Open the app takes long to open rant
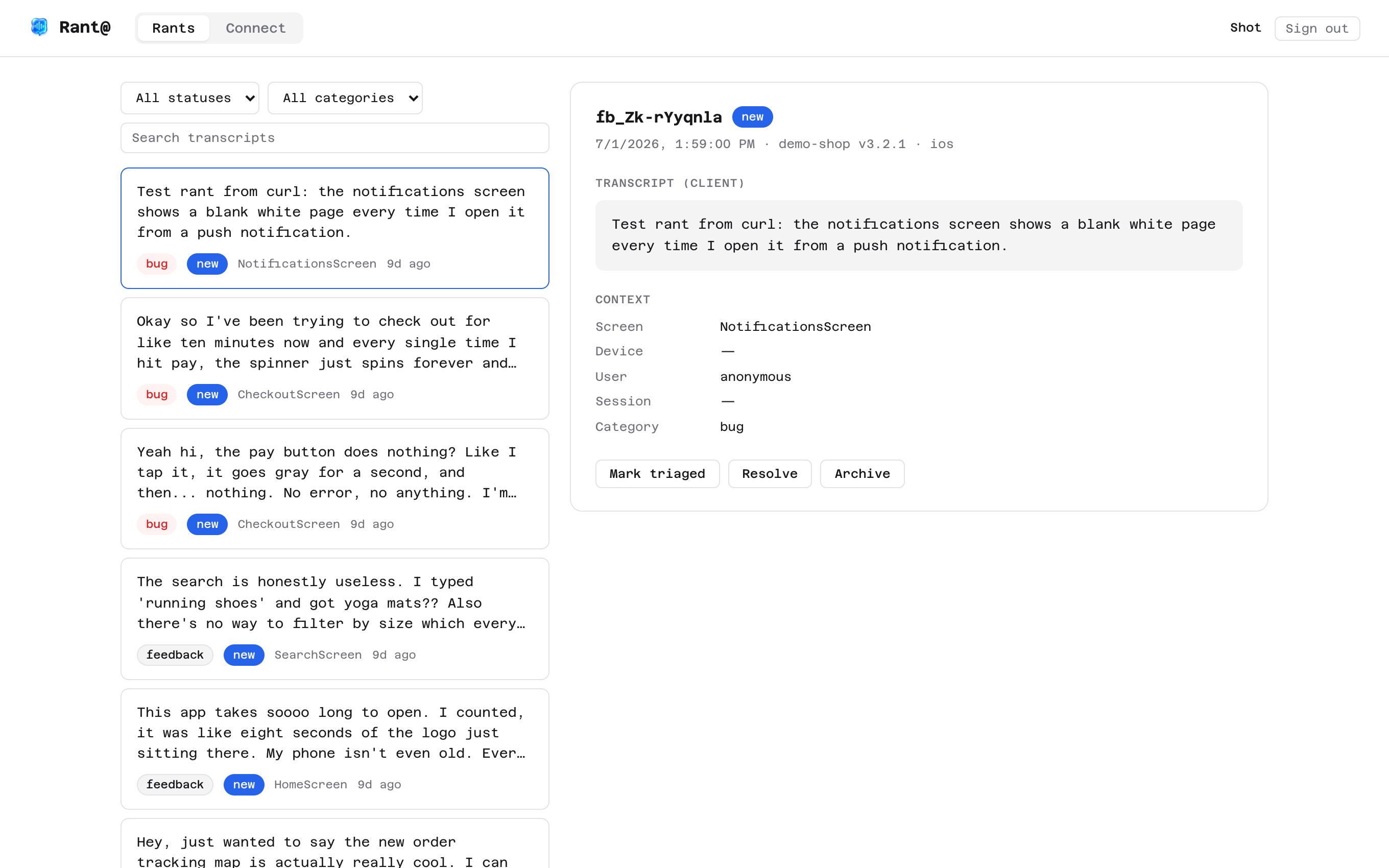The image size is (1389, 868). point(334,749)
